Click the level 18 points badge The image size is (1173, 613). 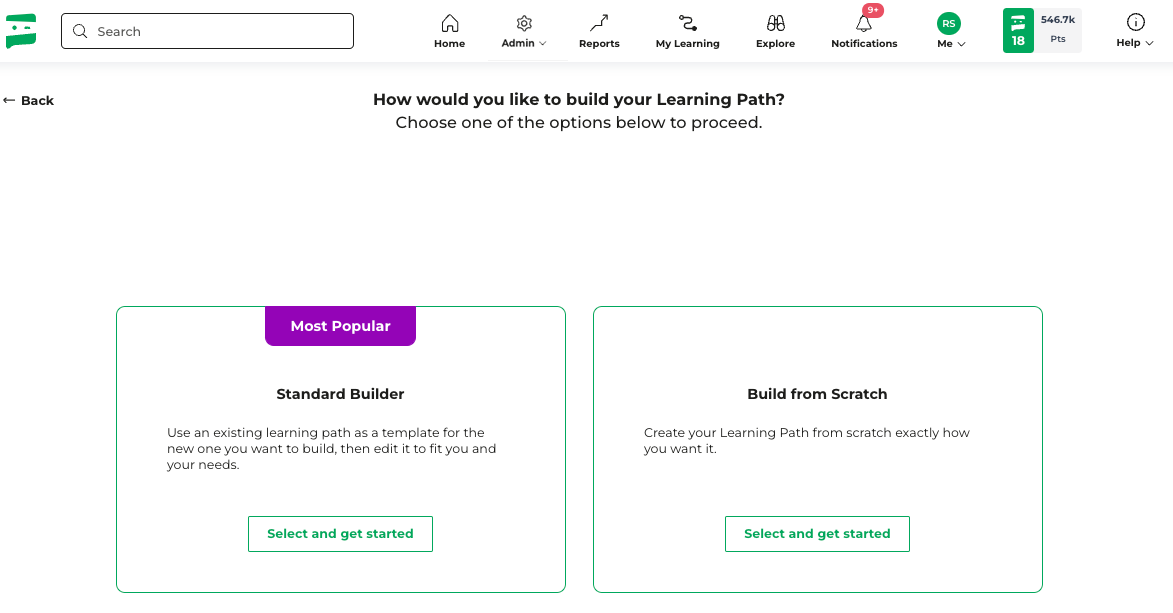1042,31
